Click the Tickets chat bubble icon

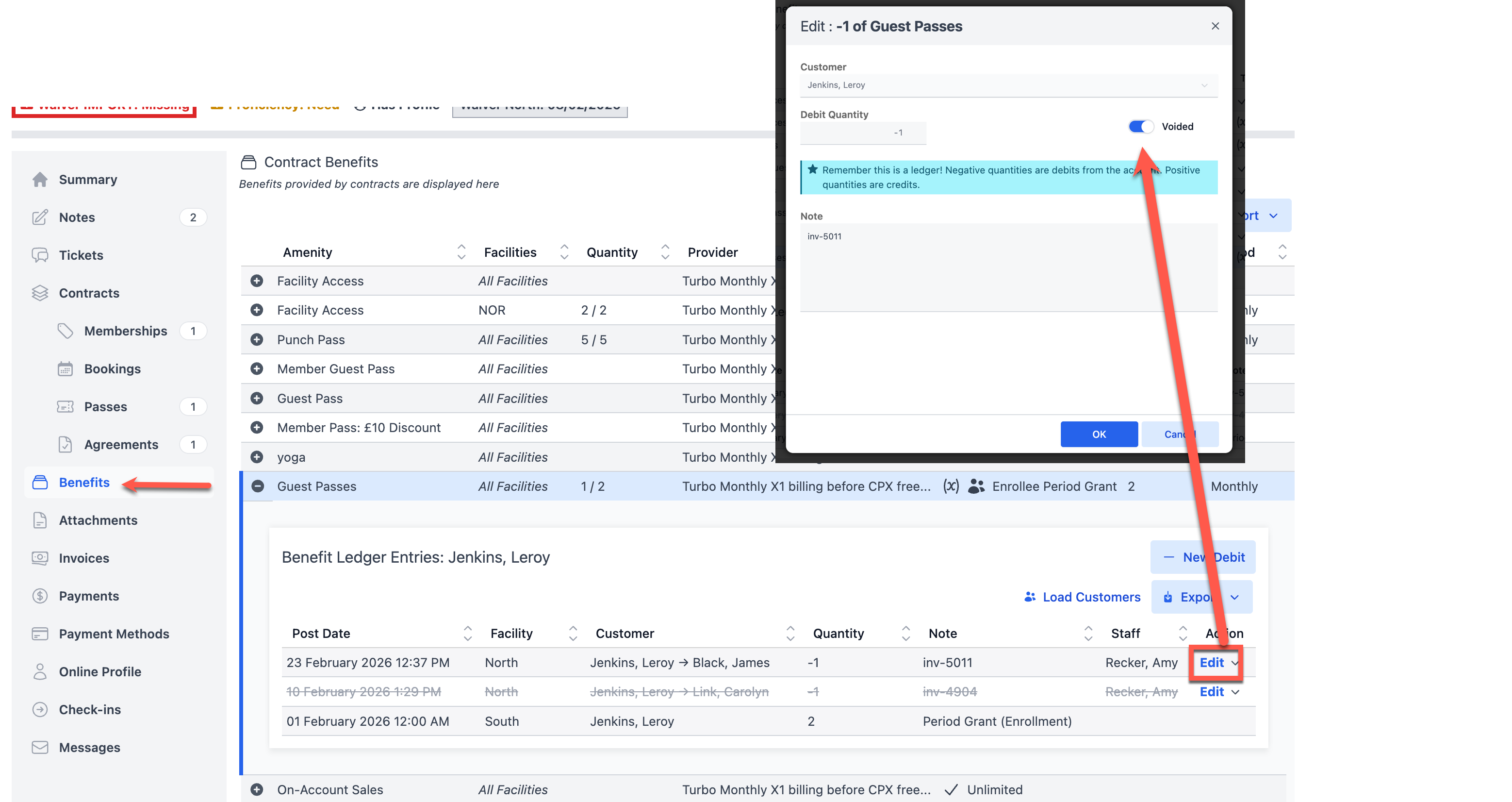[x=40, y=255]
